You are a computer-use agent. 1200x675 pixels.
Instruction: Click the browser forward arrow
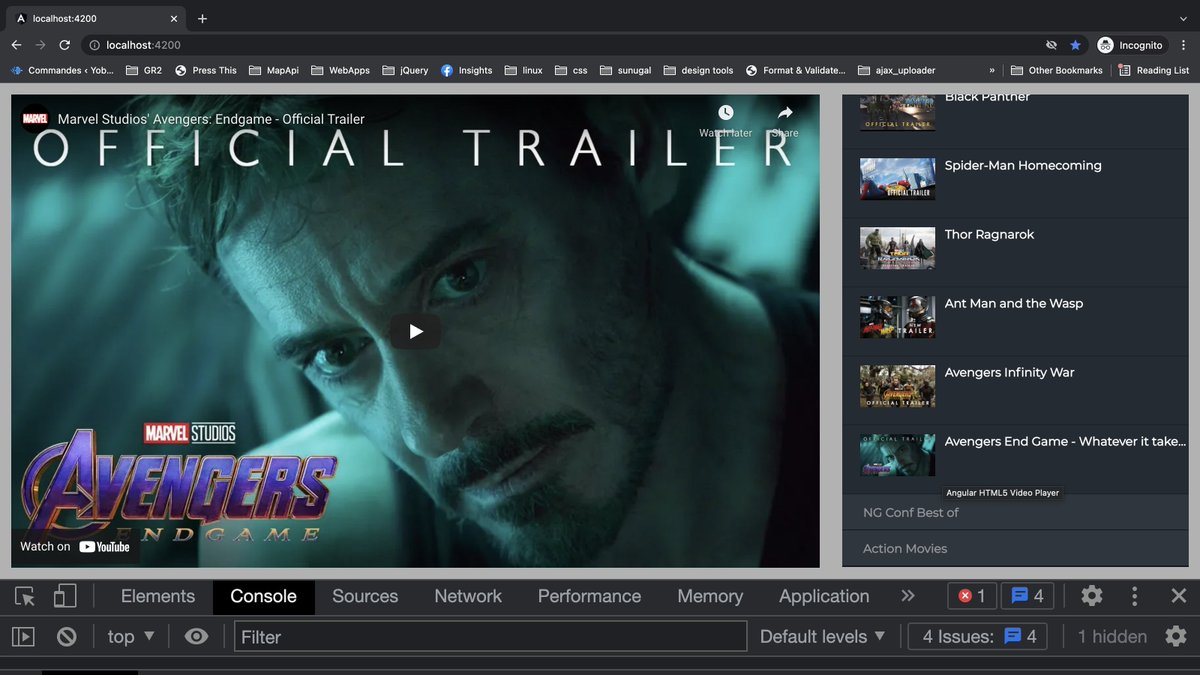(41, 45)
